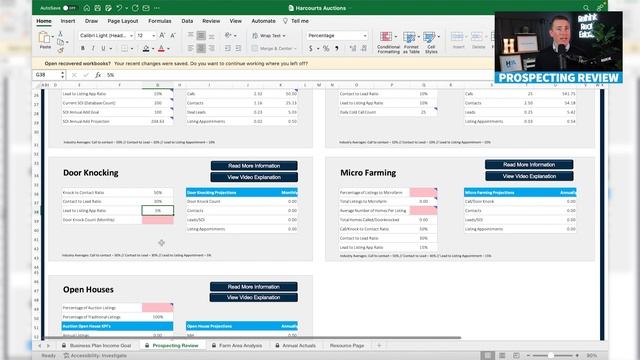Save the workbook with the save icon

pos(98,8)
